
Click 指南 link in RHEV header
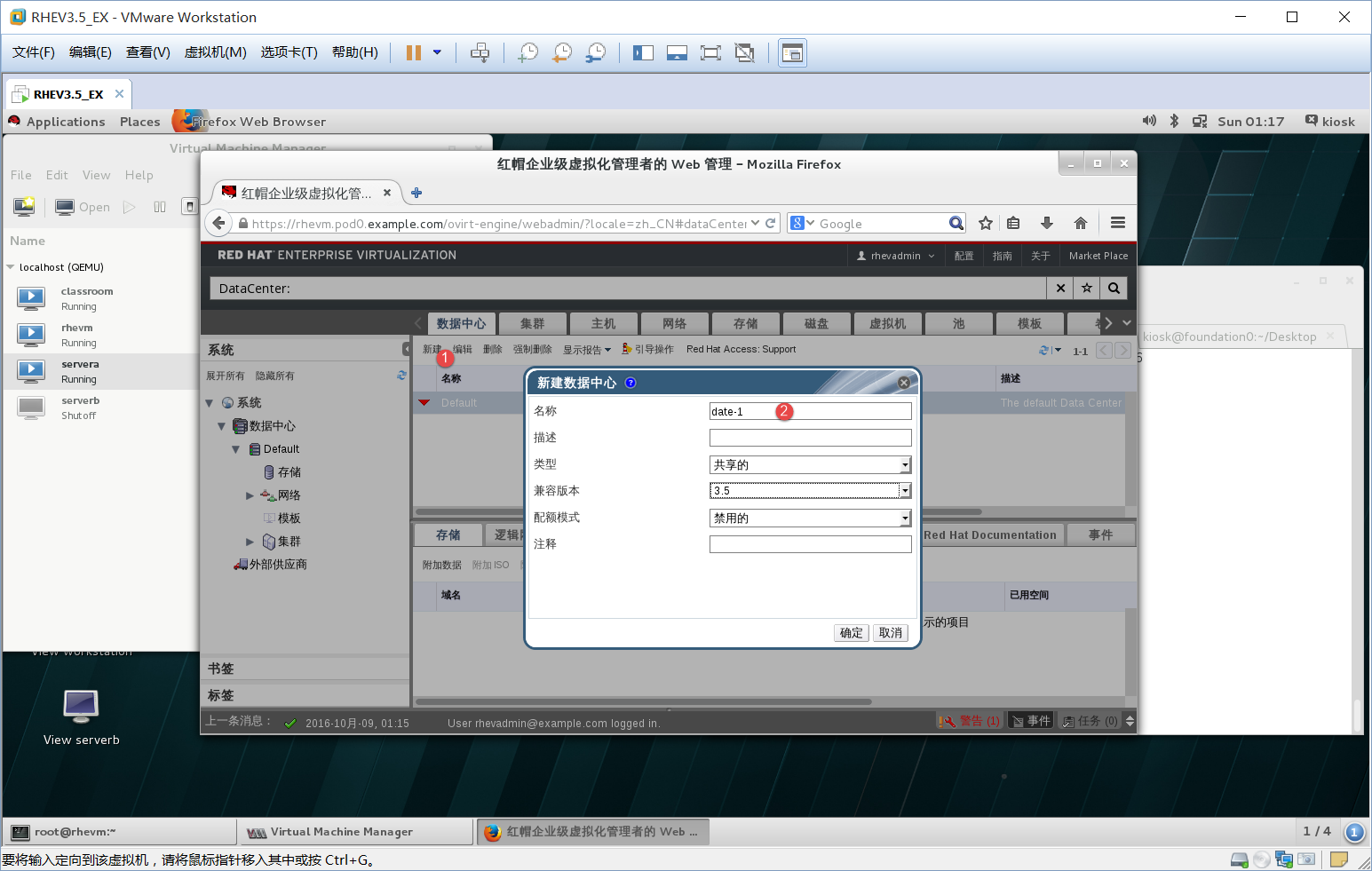pyautogui.click(x=1002, y=256)
